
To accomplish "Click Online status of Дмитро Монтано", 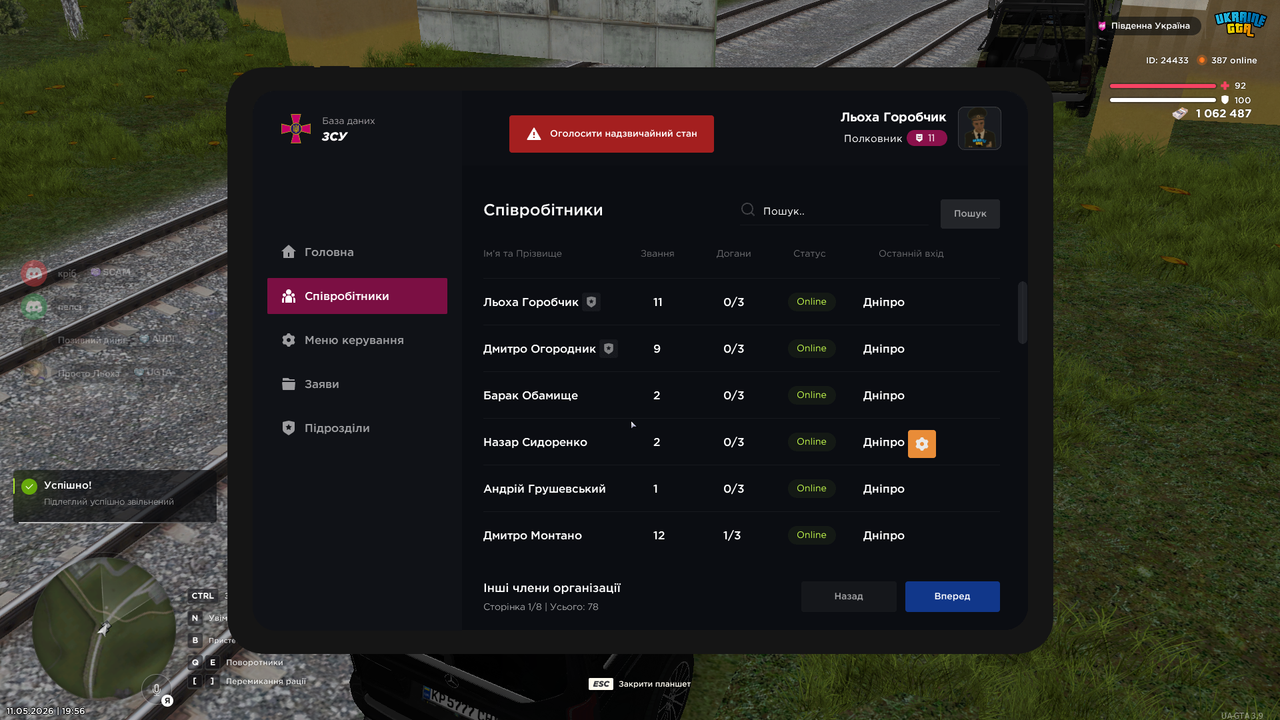I will click(811, 535).
